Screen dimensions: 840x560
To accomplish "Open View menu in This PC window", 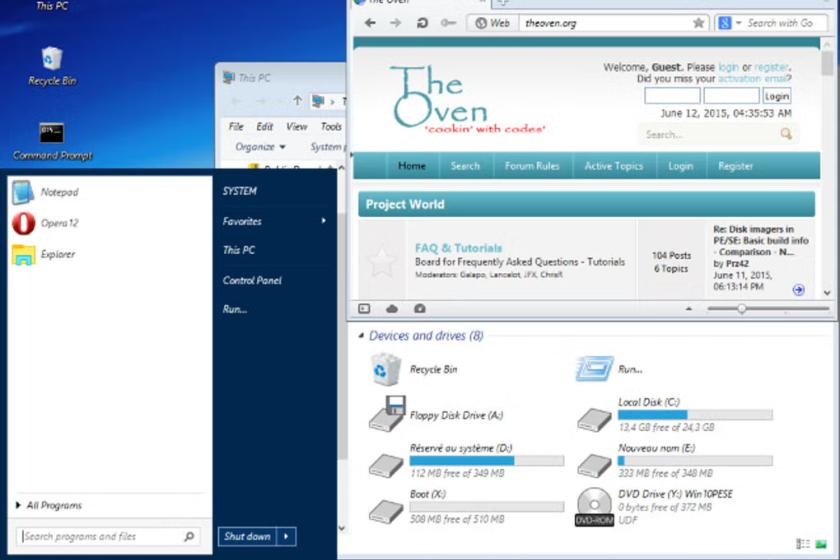I will tap(296, 126).
